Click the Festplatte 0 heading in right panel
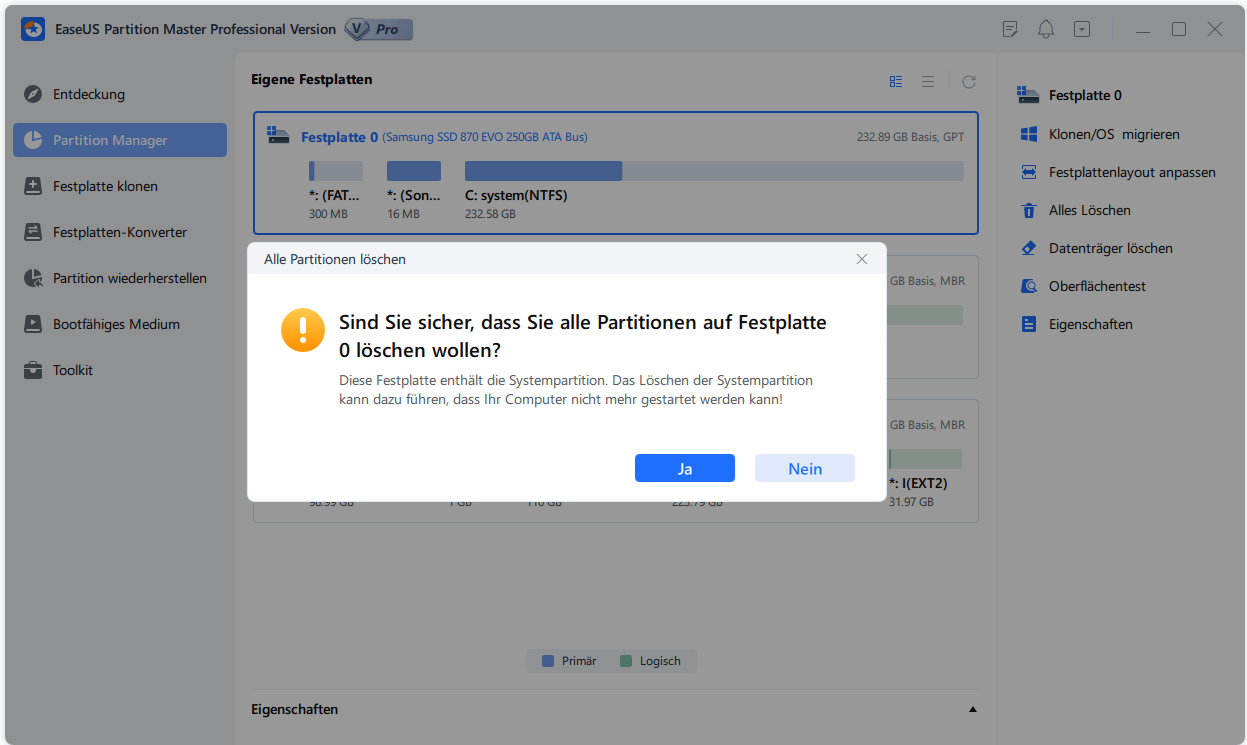 pos(1085,95)
